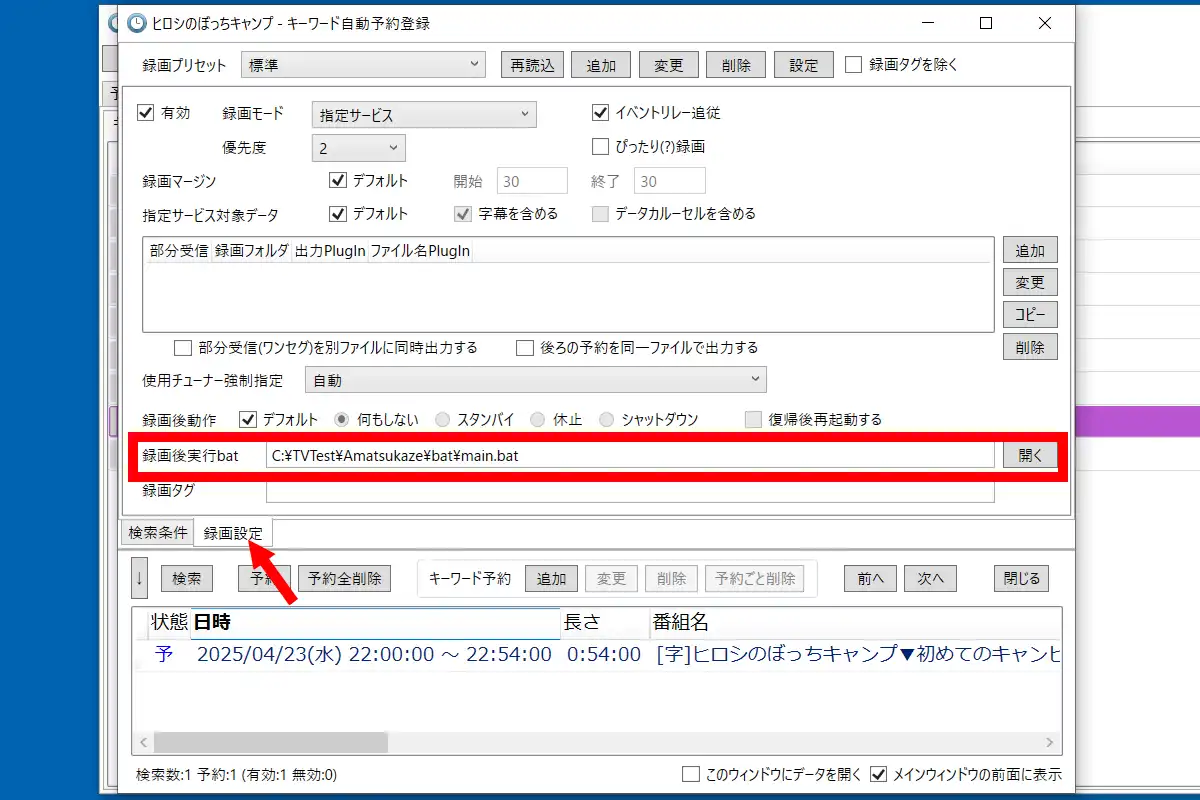Click 再読込 preset button
The width and height of the screenshot is (1200, 800).
(x=532, y=65)
